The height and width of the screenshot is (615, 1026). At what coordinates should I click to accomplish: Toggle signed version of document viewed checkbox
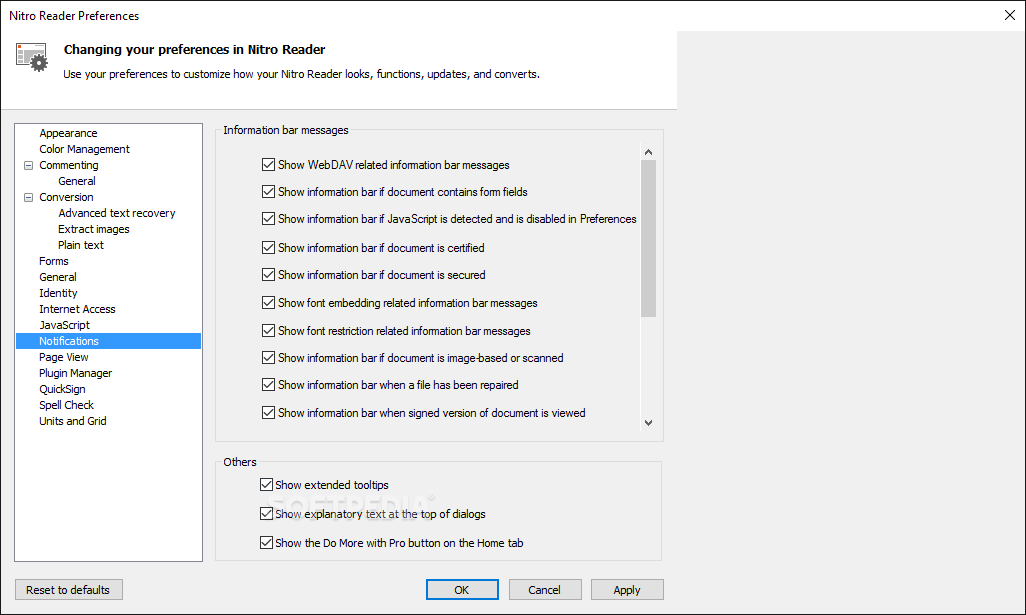click(x=268, y=413)
